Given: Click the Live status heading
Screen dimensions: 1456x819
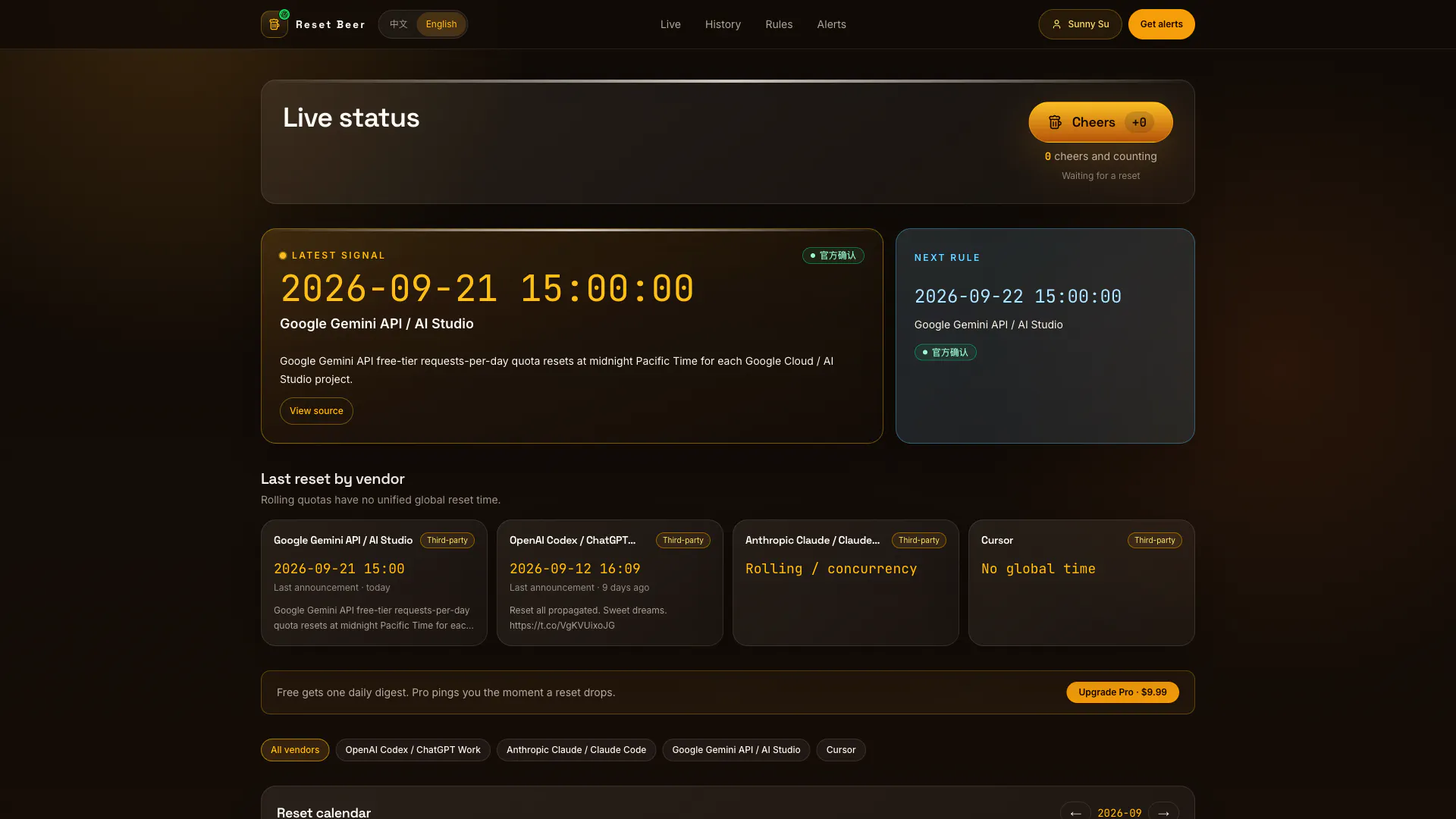Looking at the screenshot, I should pyautogui.click(x=351, y=118).
